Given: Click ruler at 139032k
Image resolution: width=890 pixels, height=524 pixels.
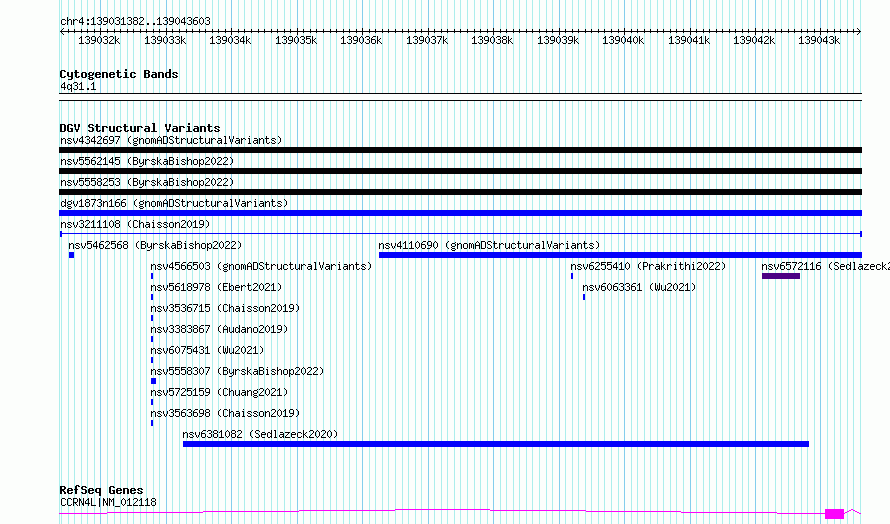Looking at the screenshot, I should [x=99, y=40].
